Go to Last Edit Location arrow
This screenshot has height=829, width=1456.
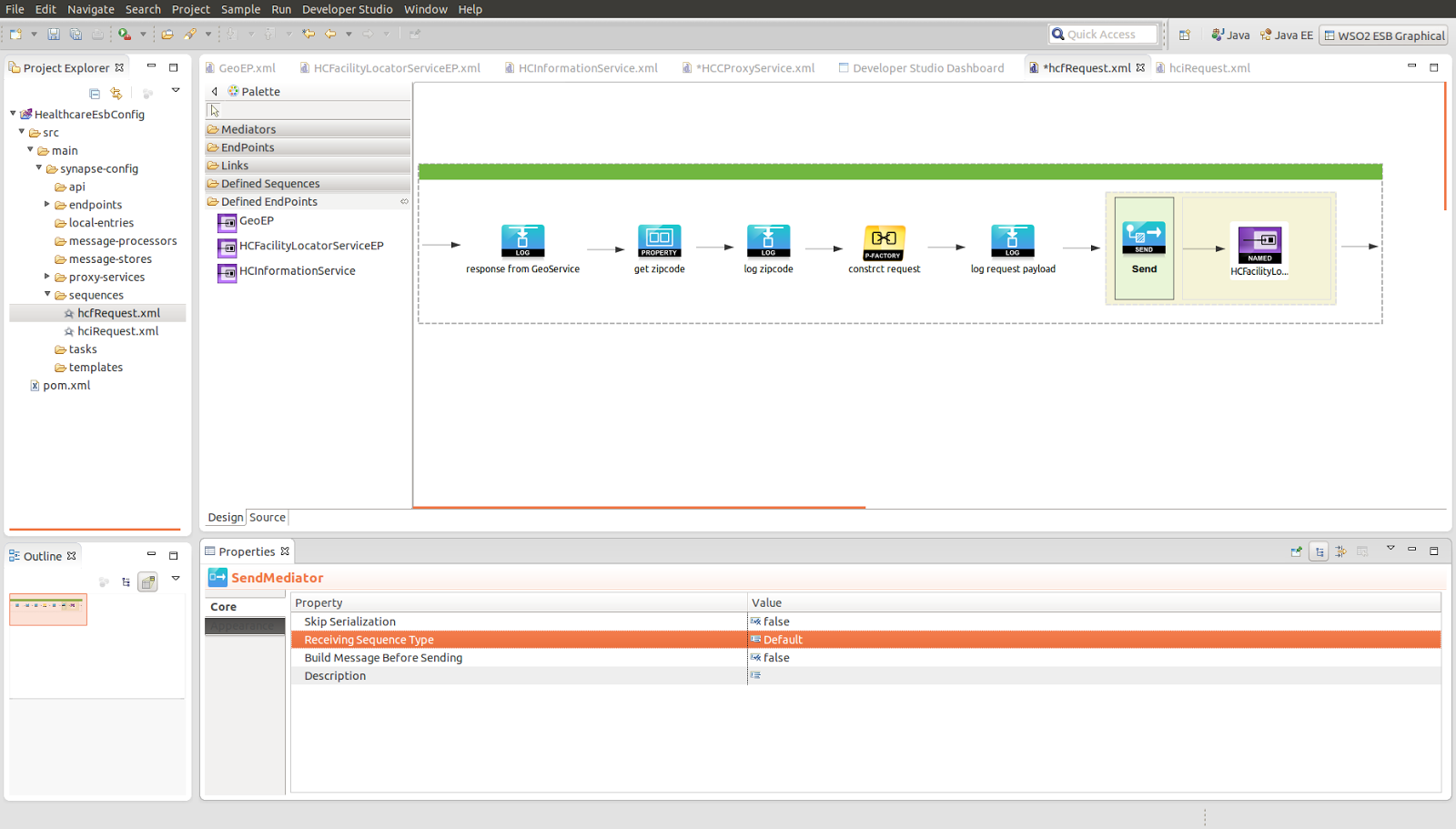click(308, 35)
